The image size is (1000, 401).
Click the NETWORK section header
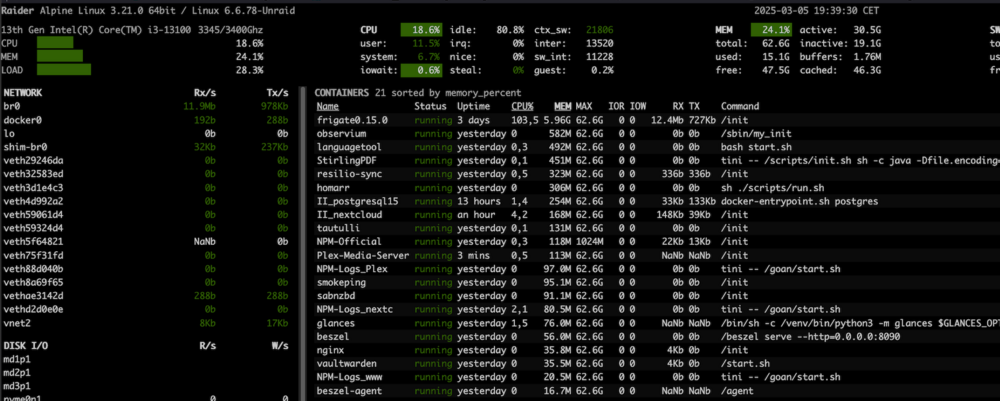pos(22,93)
